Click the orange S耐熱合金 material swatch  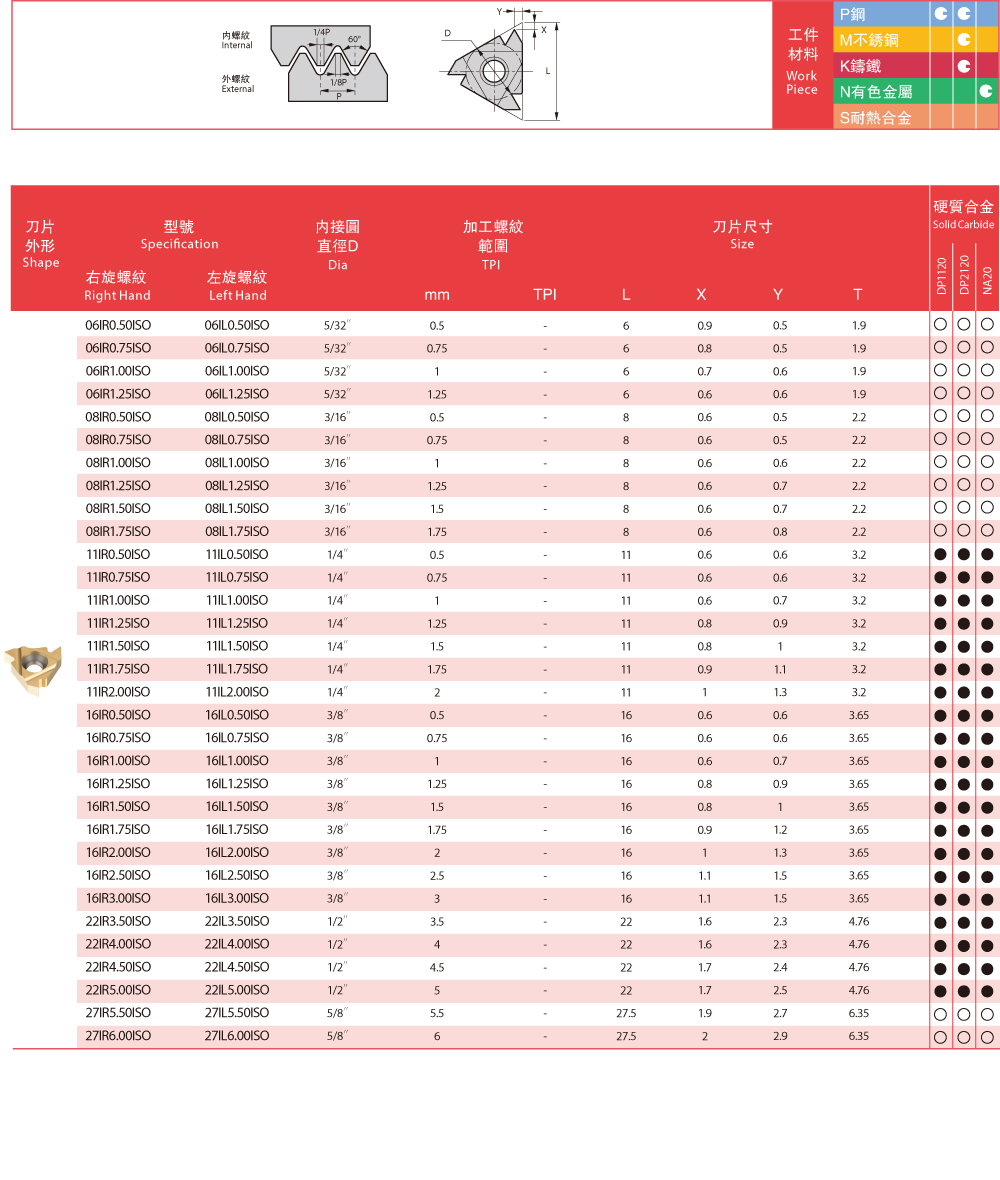pyautogui.click(x=882, y=117)
